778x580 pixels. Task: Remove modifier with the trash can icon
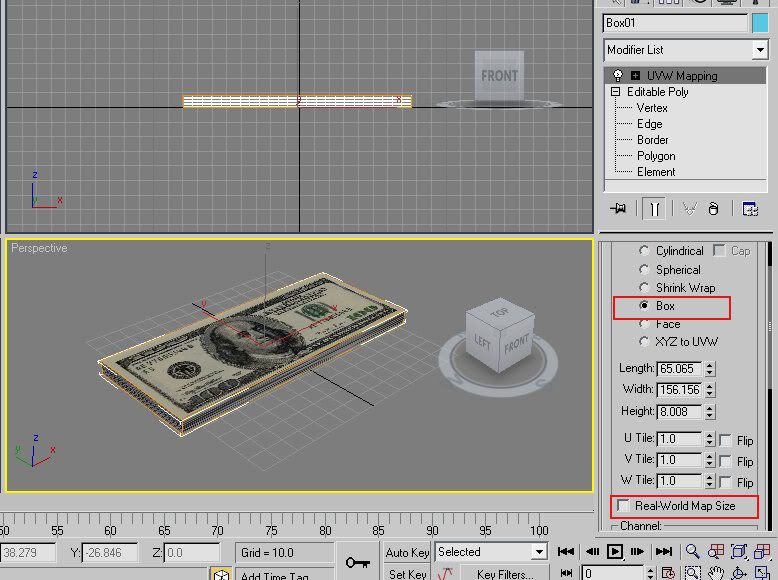point(713,209)
